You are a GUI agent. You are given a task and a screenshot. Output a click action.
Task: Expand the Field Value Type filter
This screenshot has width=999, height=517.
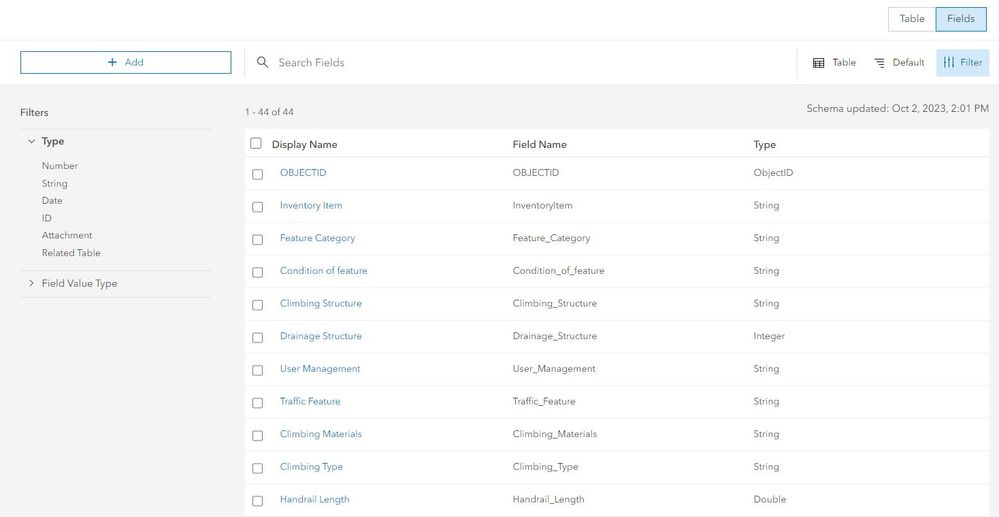32,284
